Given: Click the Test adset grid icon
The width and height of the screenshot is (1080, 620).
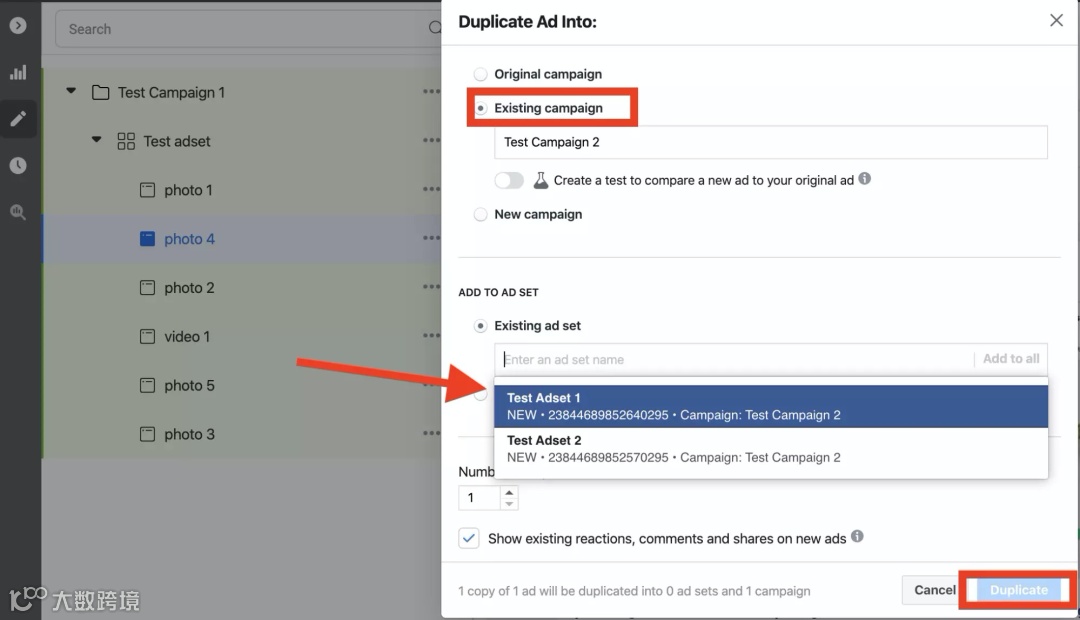Looking at the screenshot, I should [x=126, y=141].
